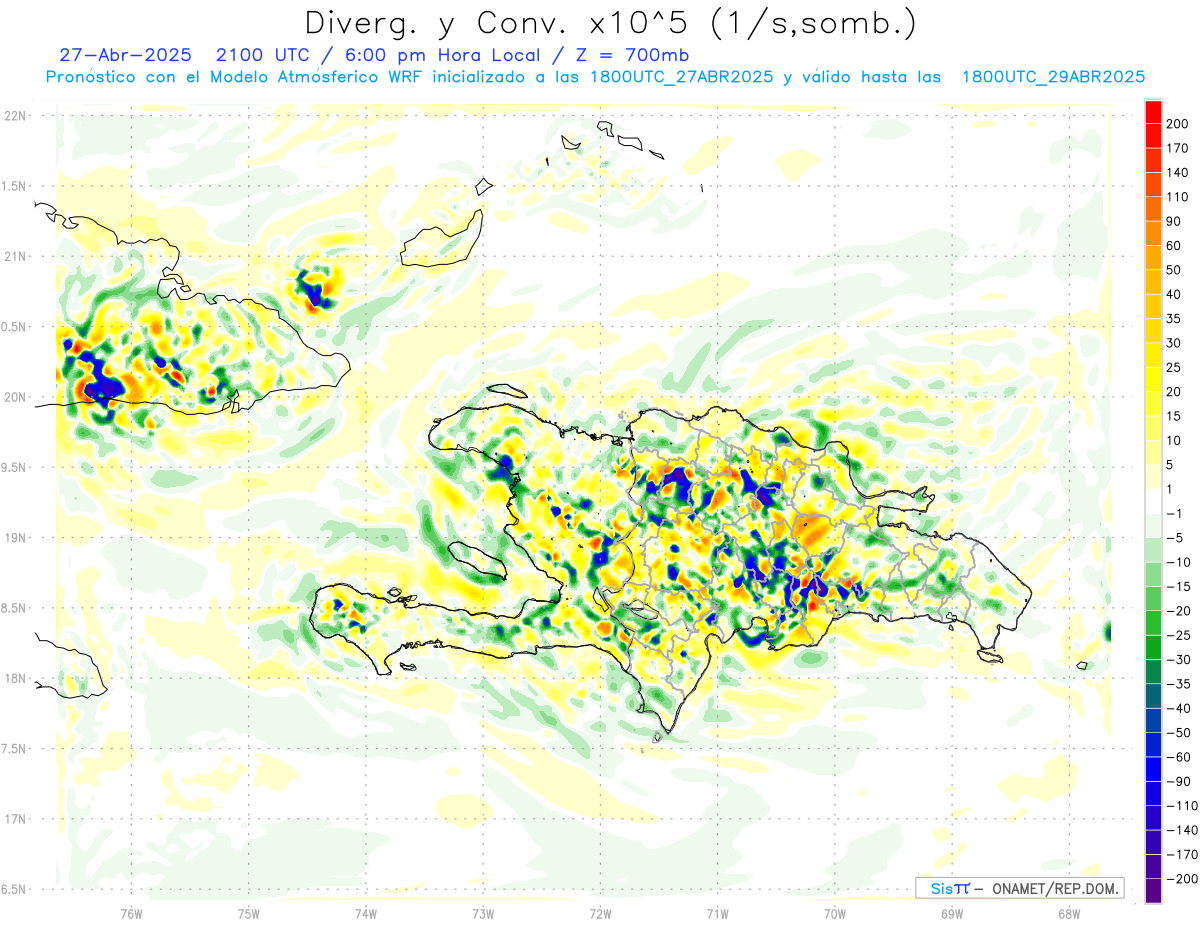
Task: Click the "22N" latitude label
Action: point(15,116)
